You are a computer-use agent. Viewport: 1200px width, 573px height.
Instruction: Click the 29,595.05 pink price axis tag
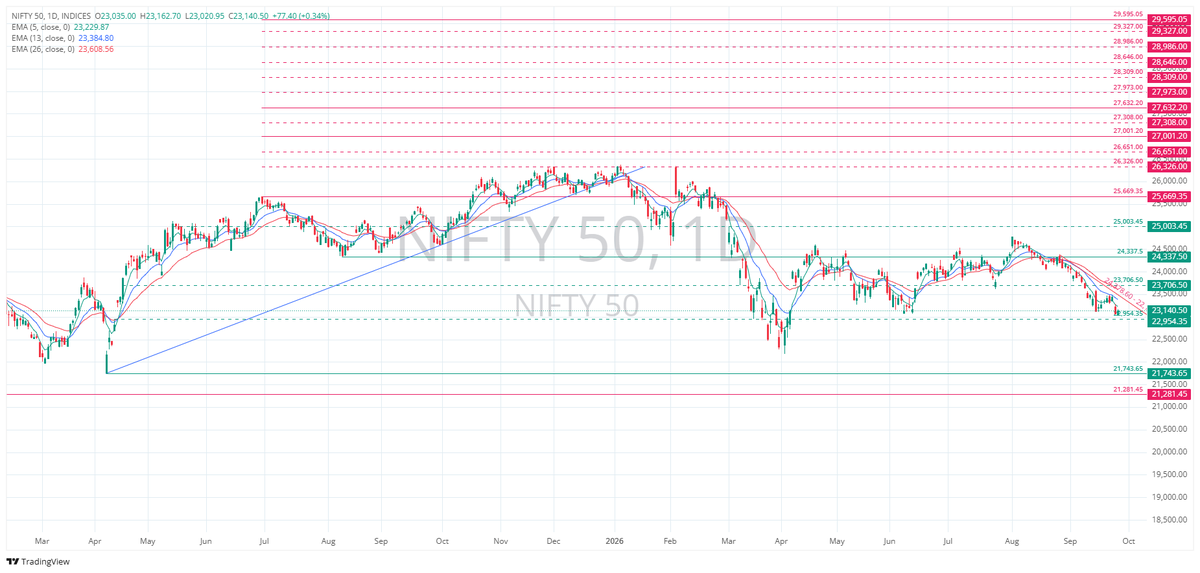coord(1169,19)
